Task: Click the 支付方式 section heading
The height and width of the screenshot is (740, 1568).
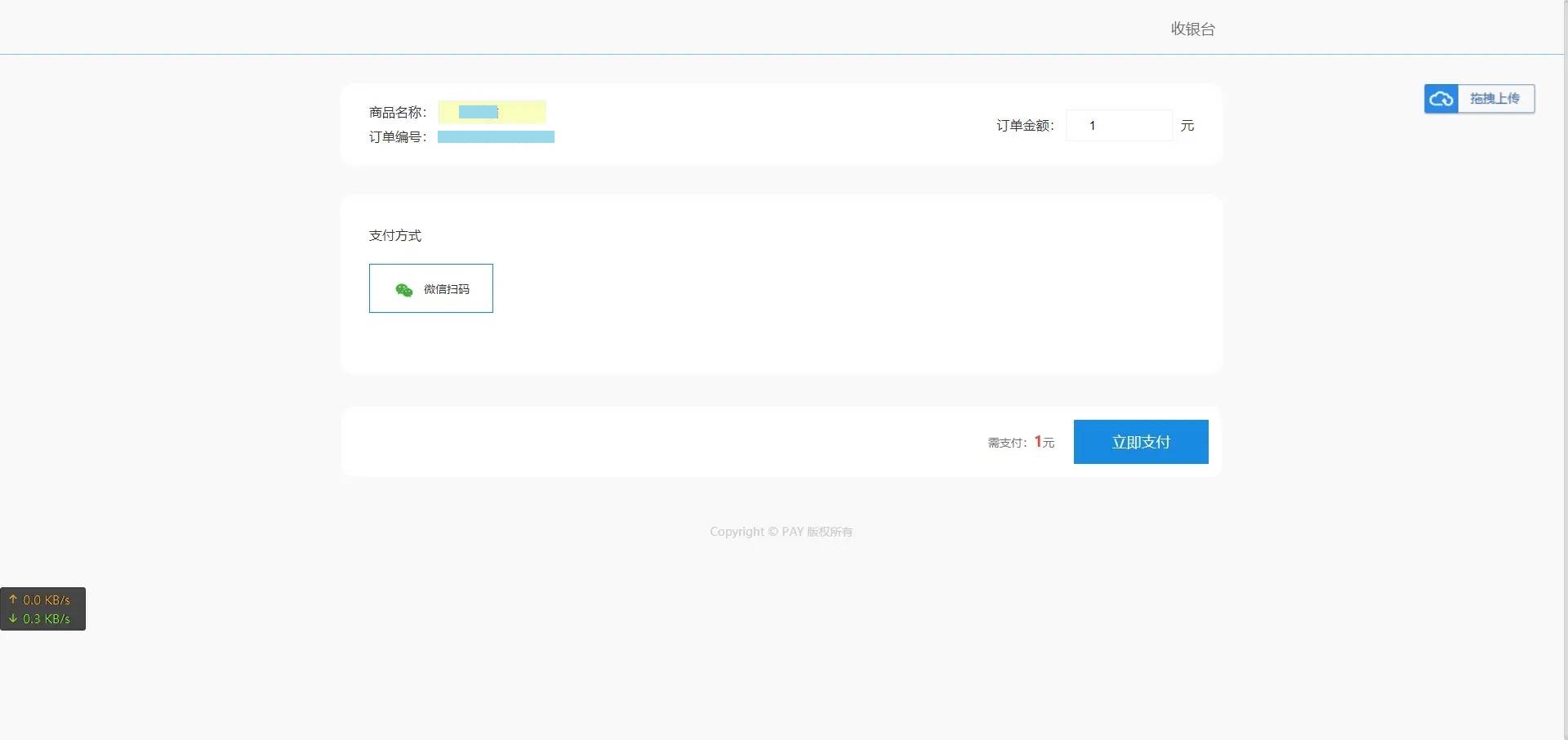Action: [395, 236]
